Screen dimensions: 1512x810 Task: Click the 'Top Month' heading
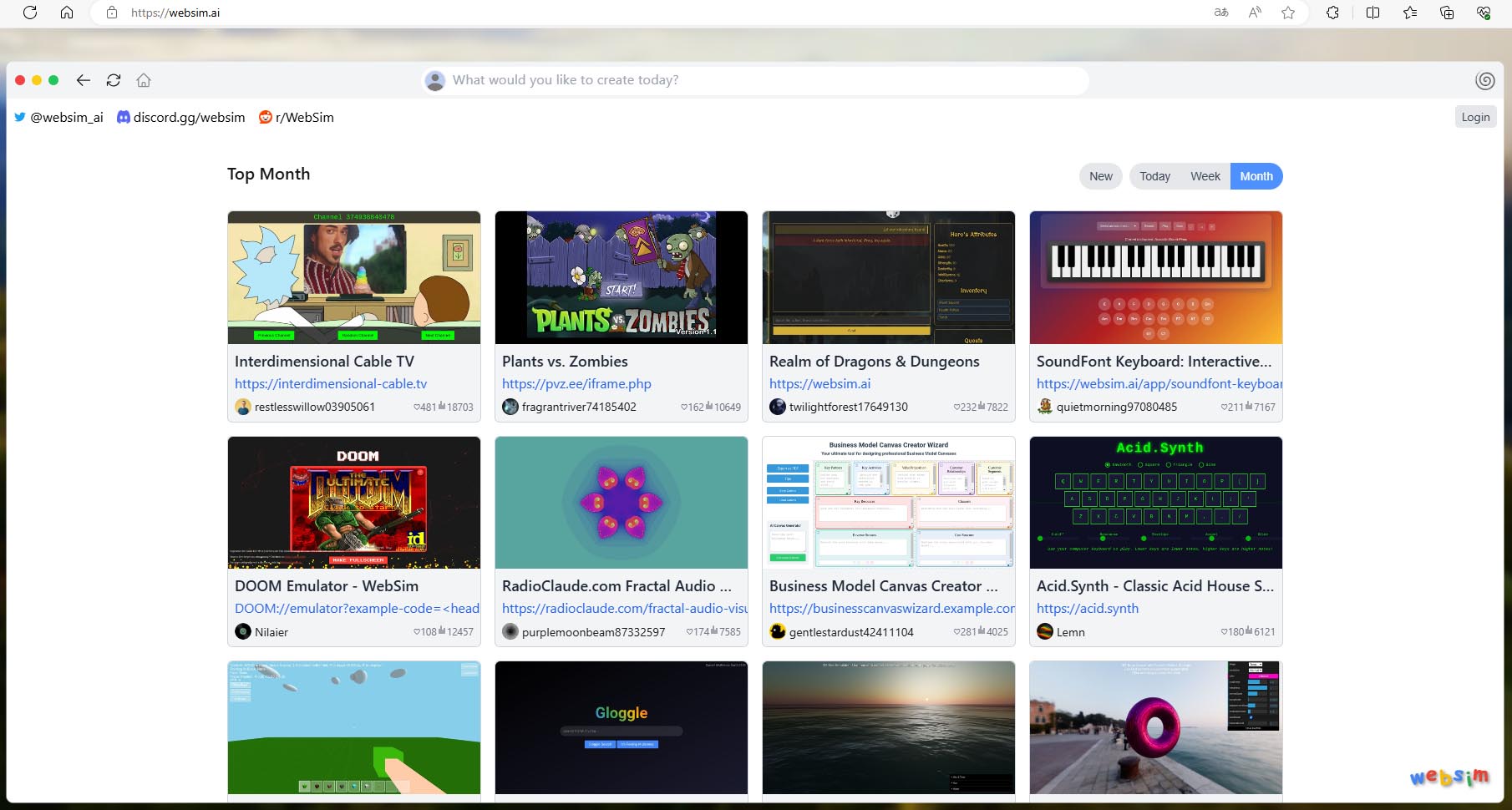(x=268, y=174)
